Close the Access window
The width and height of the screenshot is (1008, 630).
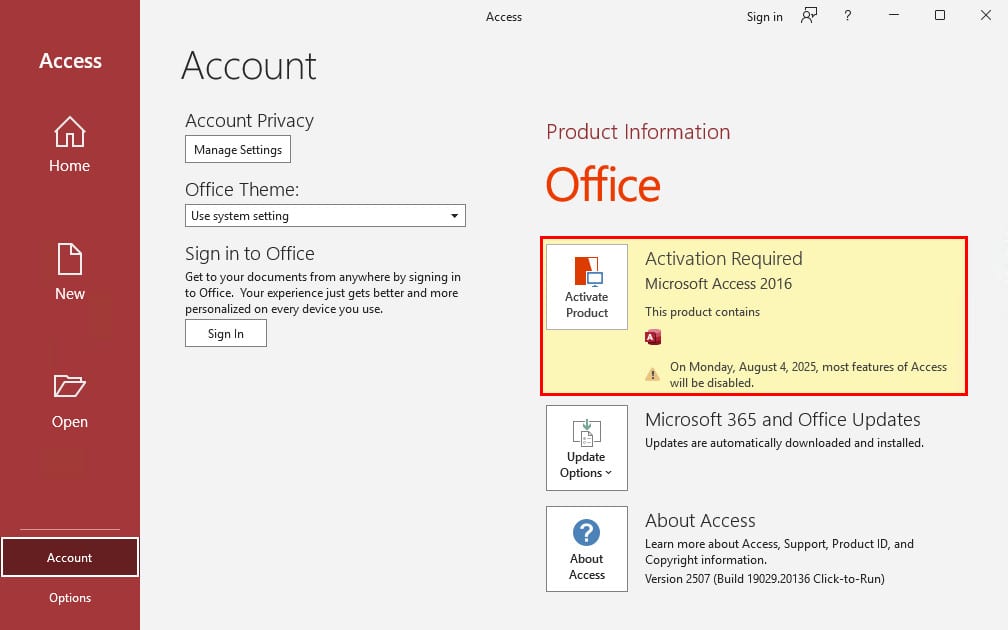click(x=986, y=15)
